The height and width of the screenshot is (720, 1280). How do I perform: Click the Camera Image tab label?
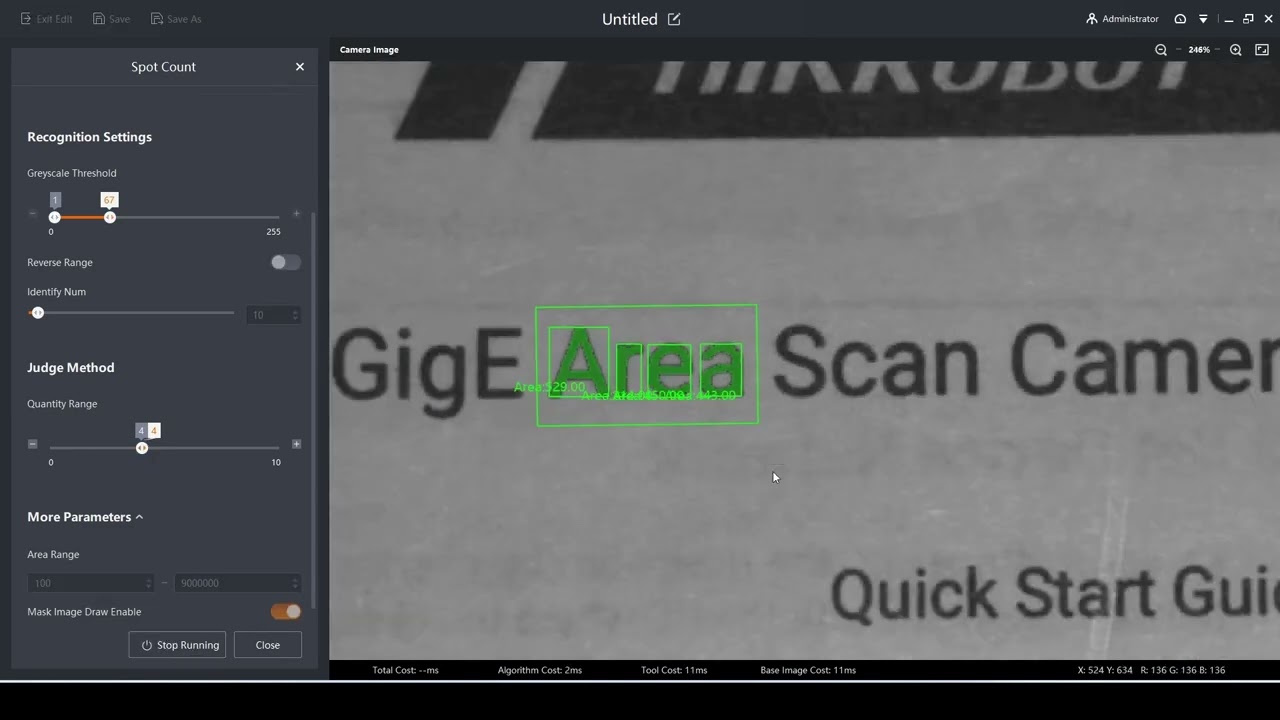click(369, 50)
